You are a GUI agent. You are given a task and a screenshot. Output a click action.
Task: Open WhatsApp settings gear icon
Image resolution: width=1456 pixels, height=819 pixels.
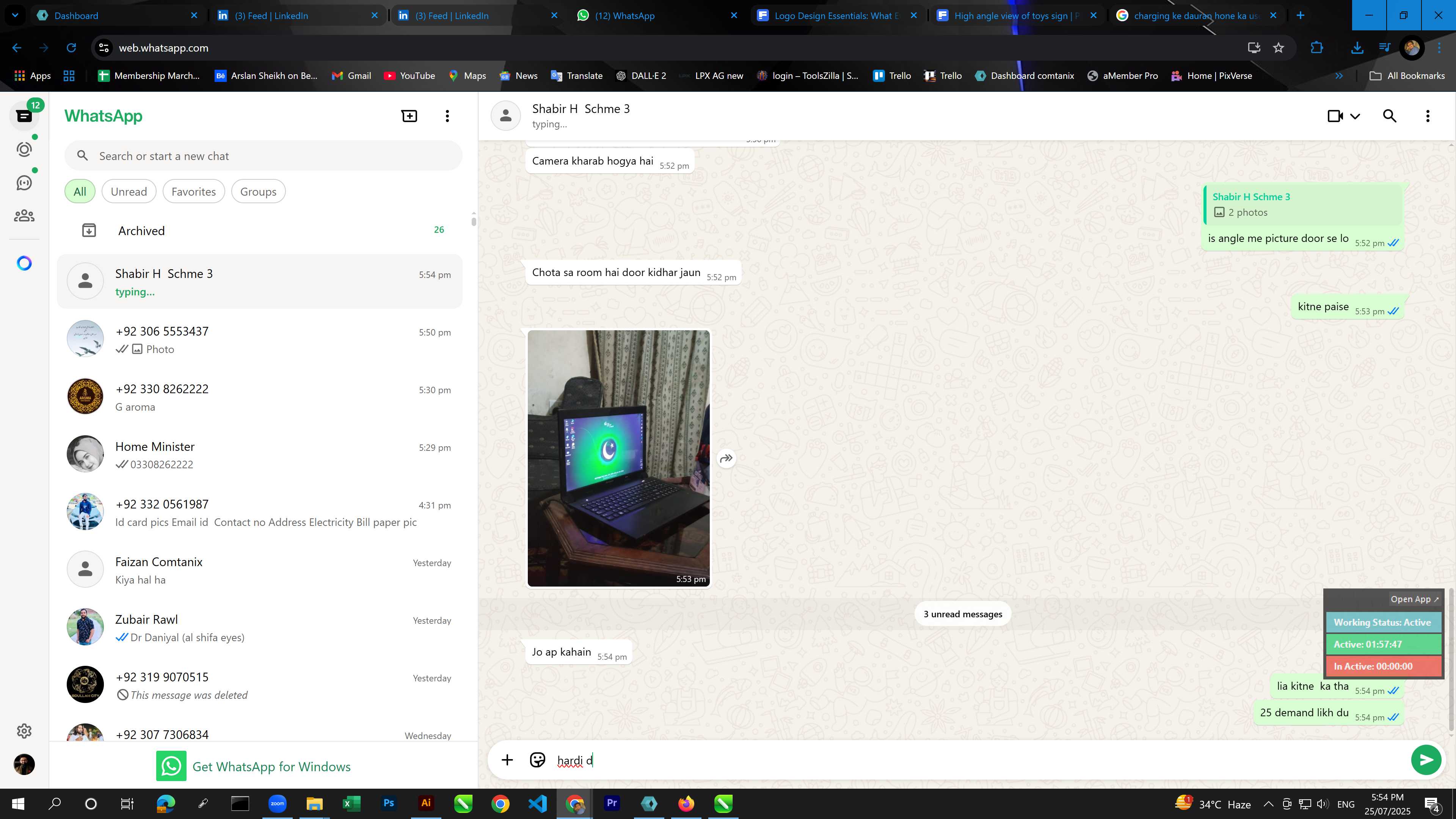24,731
